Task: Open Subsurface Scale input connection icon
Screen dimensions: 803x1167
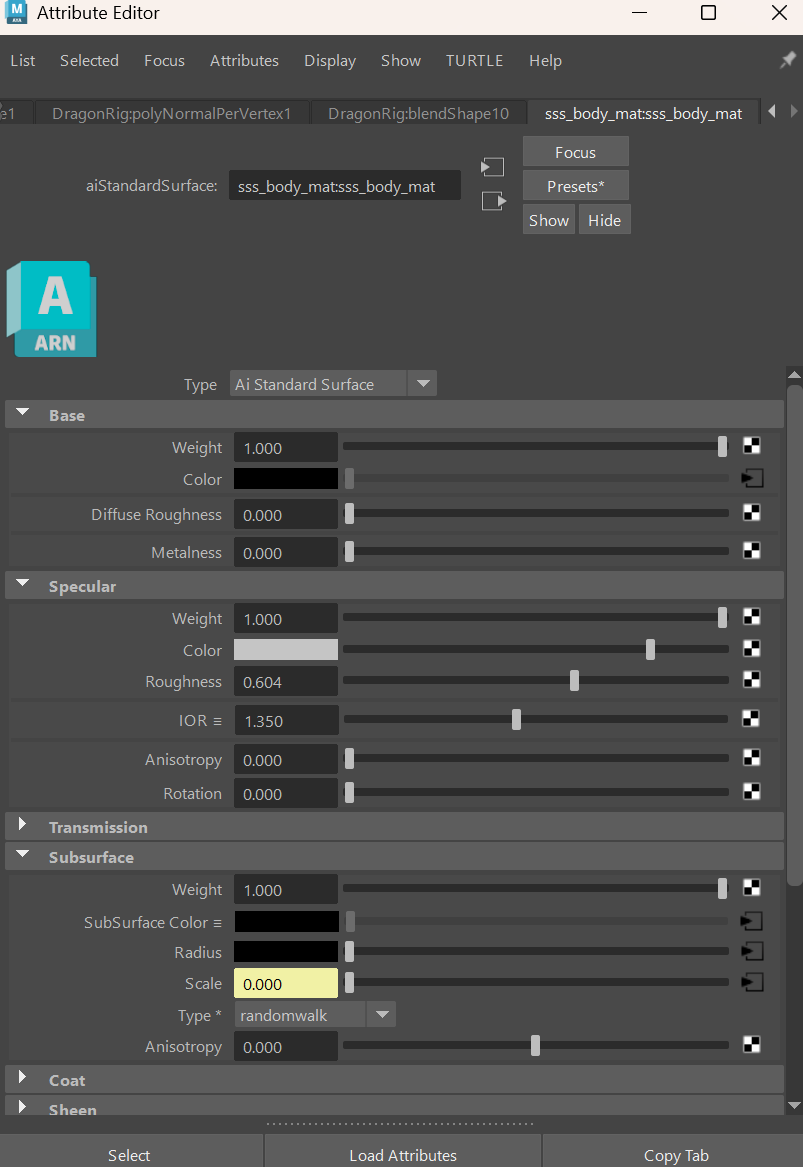Action: (x=752, y=983)
